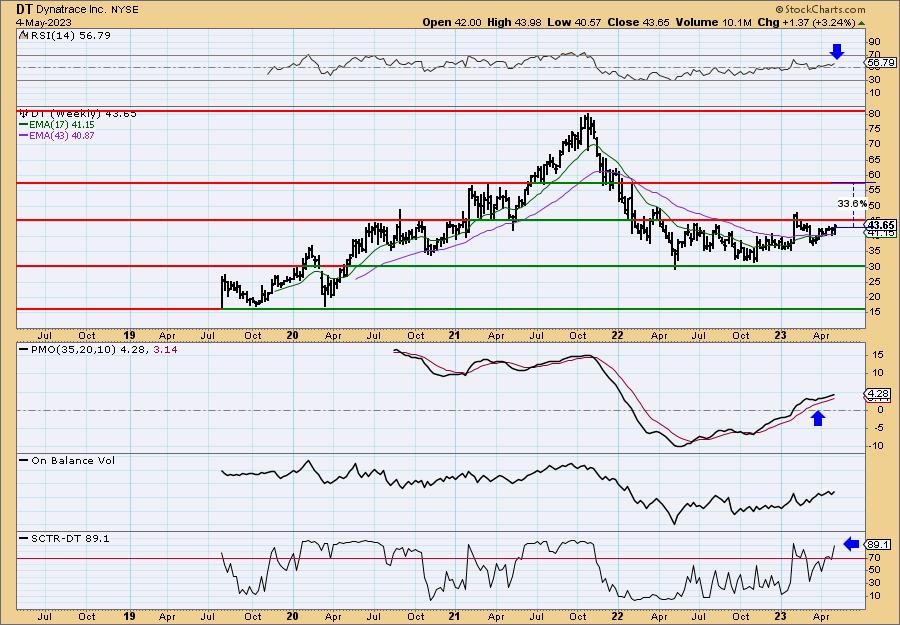Viewport: 900px width, 625px height.
Task: Click the DT (Weekly) 43.65 legend label
Action: click(x=83, y=114)
